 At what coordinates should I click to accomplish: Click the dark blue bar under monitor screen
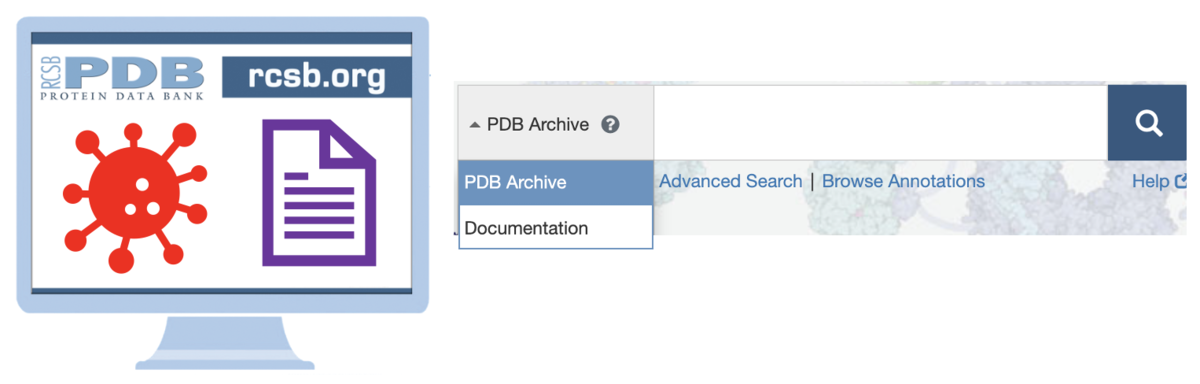click(x=222, y=291)
